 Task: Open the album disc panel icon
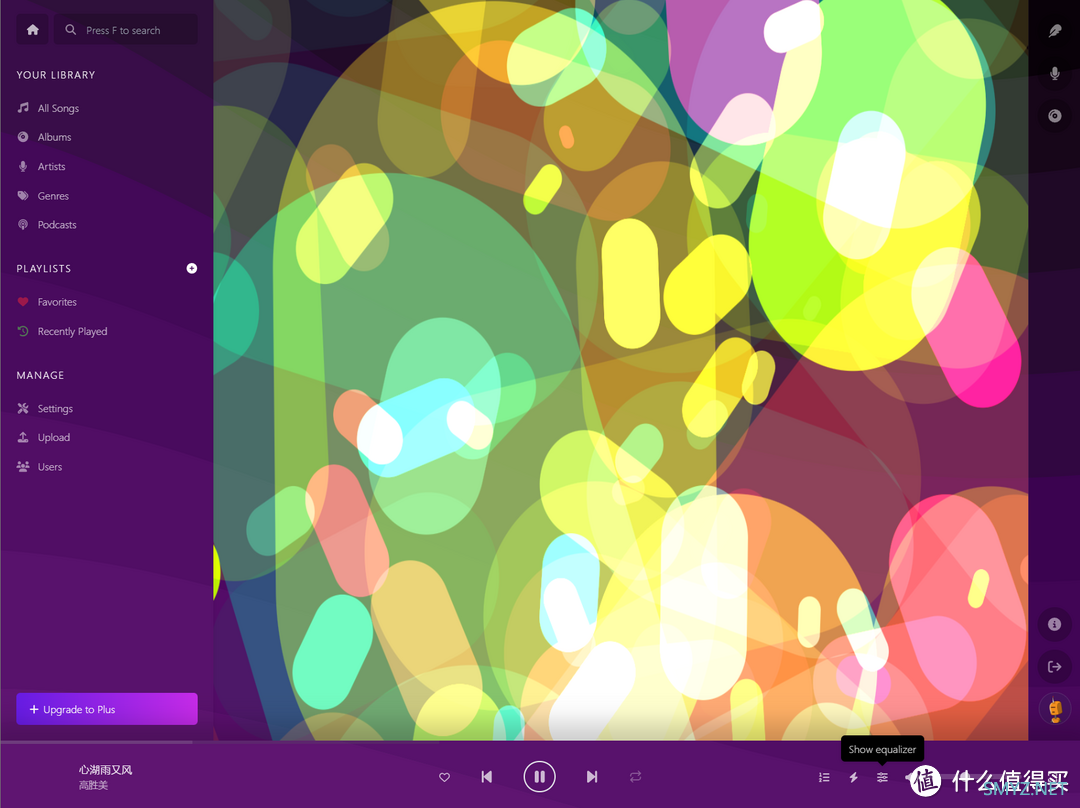(x=1055, y=116)
